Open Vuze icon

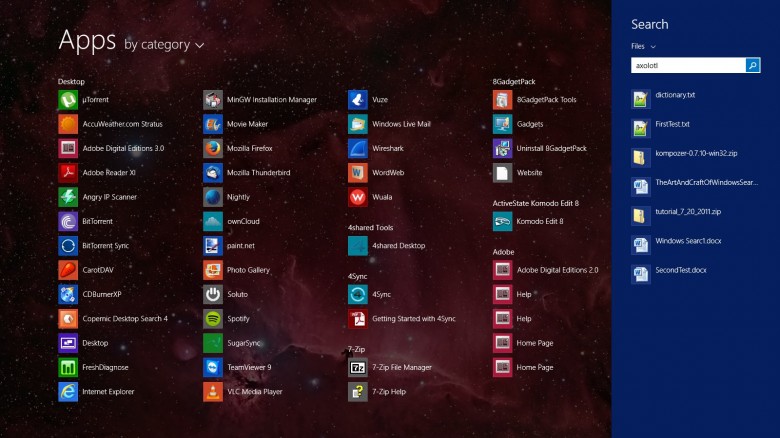coord(358,100)
